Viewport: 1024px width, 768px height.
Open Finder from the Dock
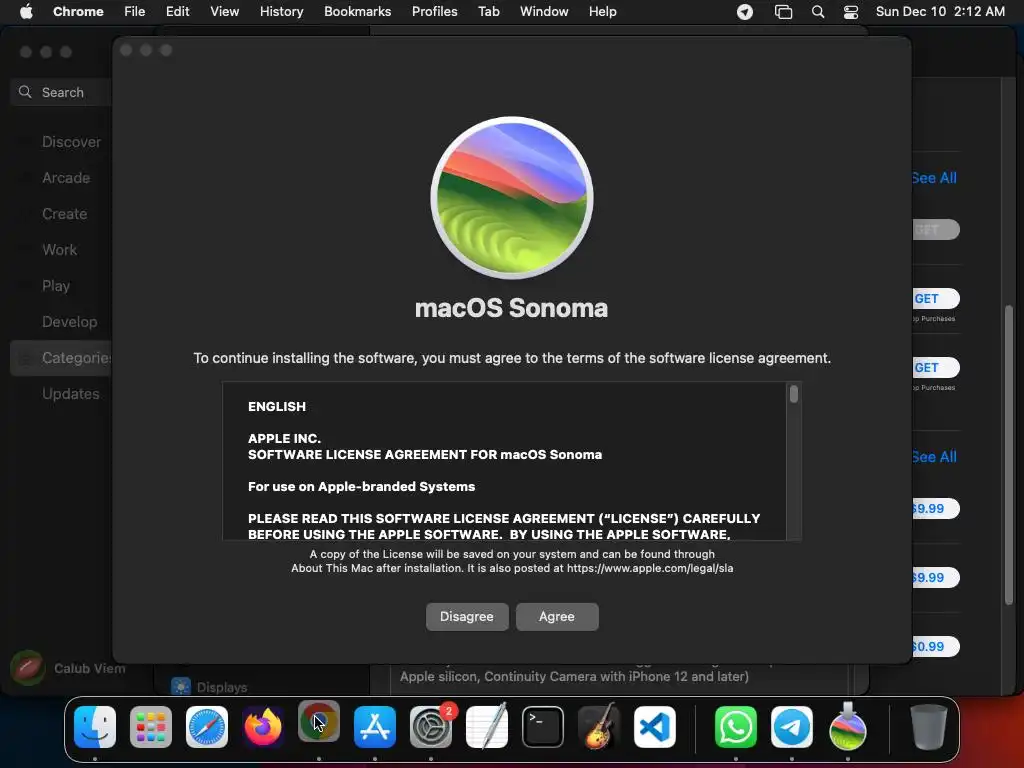coord(95,727)
